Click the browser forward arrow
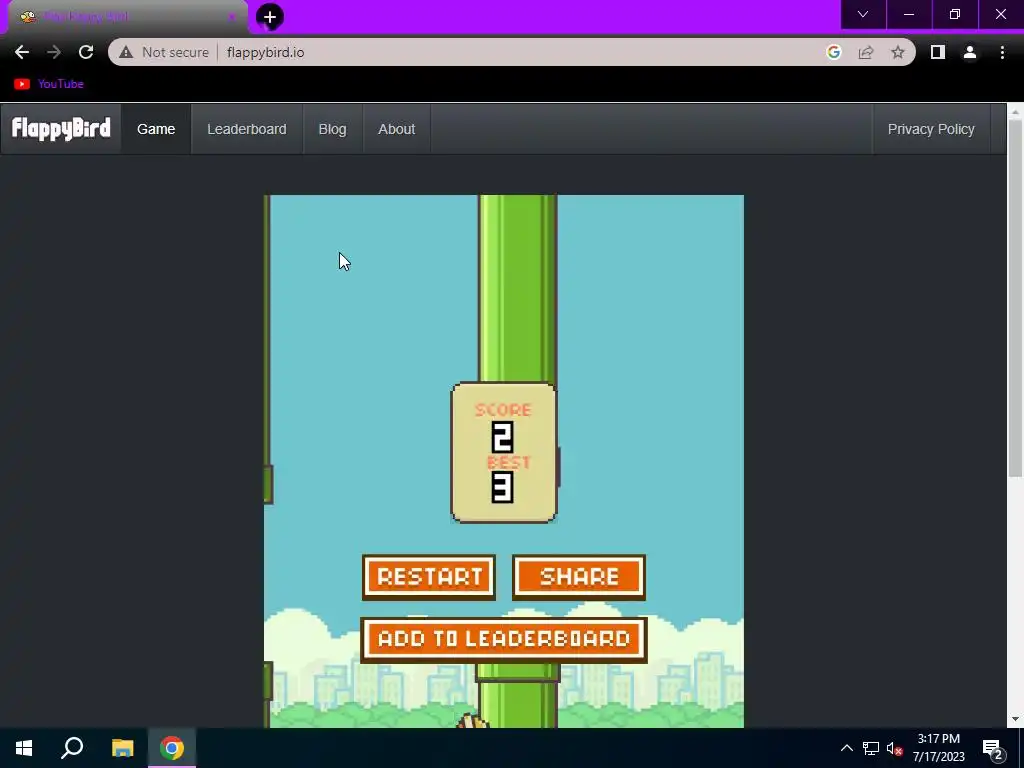 (54, 52)
